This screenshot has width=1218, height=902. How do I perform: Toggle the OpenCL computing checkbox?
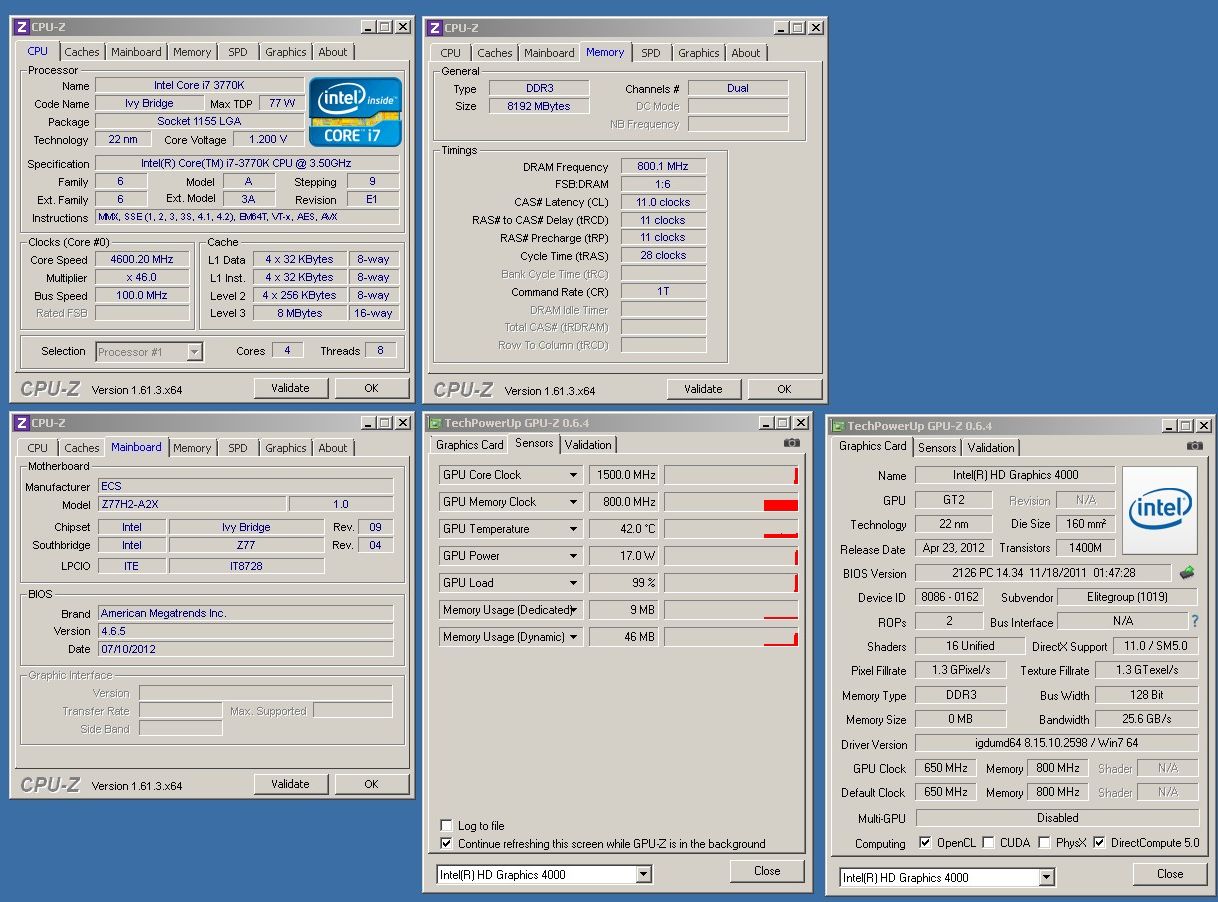(x=925, y=843)
